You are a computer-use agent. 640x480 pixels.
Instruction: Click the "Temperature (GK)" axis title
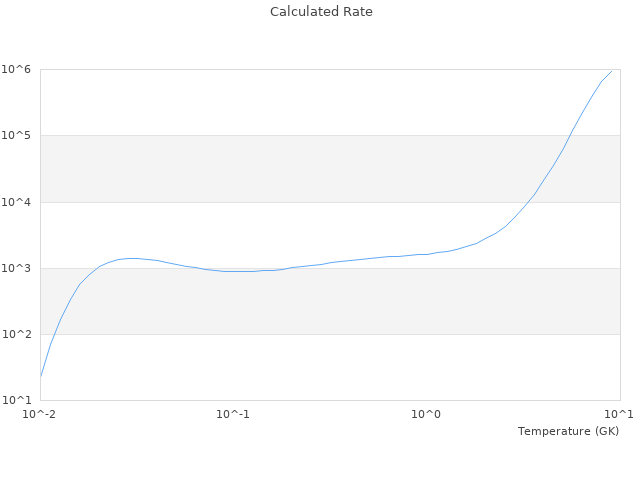click(x=568, y=431)
